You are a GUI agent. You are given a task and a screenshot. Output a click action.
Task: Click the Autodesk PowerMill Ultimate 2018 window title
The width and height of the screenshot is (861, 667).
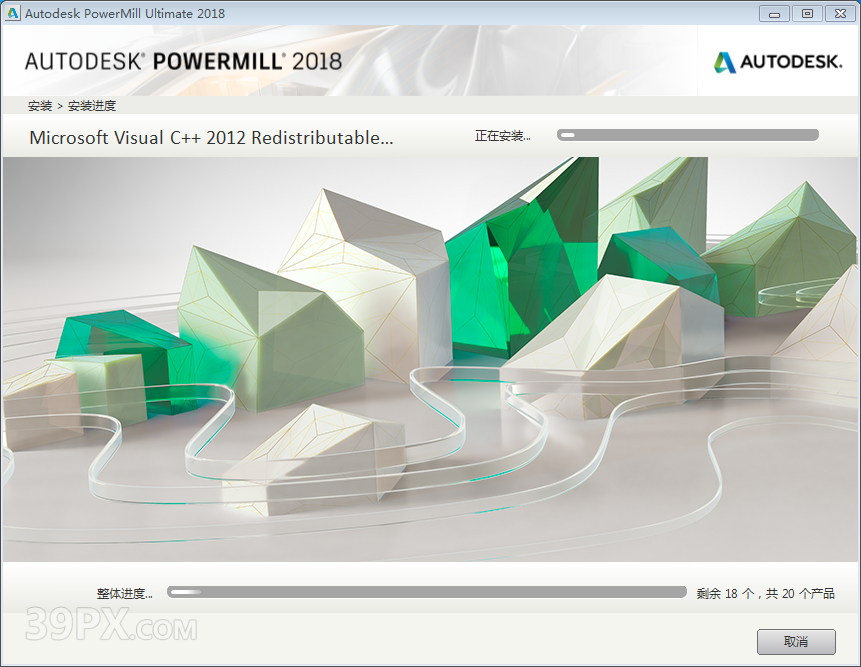click(125, 14)
